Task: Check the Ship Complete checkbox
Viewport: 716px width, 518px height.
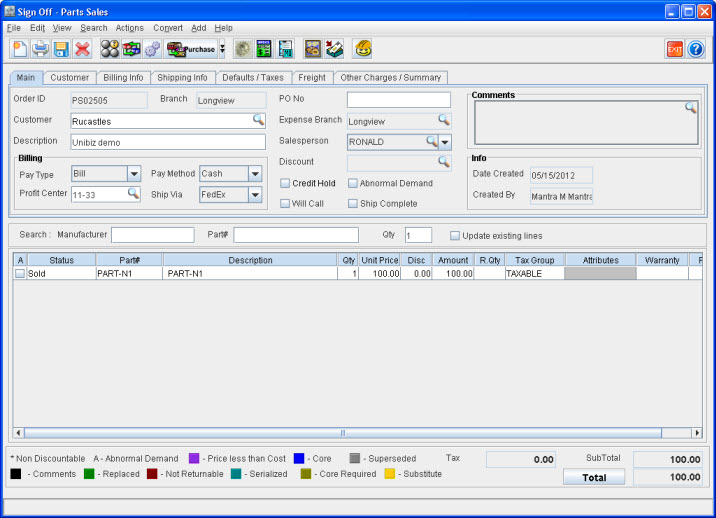Action: 353,203
